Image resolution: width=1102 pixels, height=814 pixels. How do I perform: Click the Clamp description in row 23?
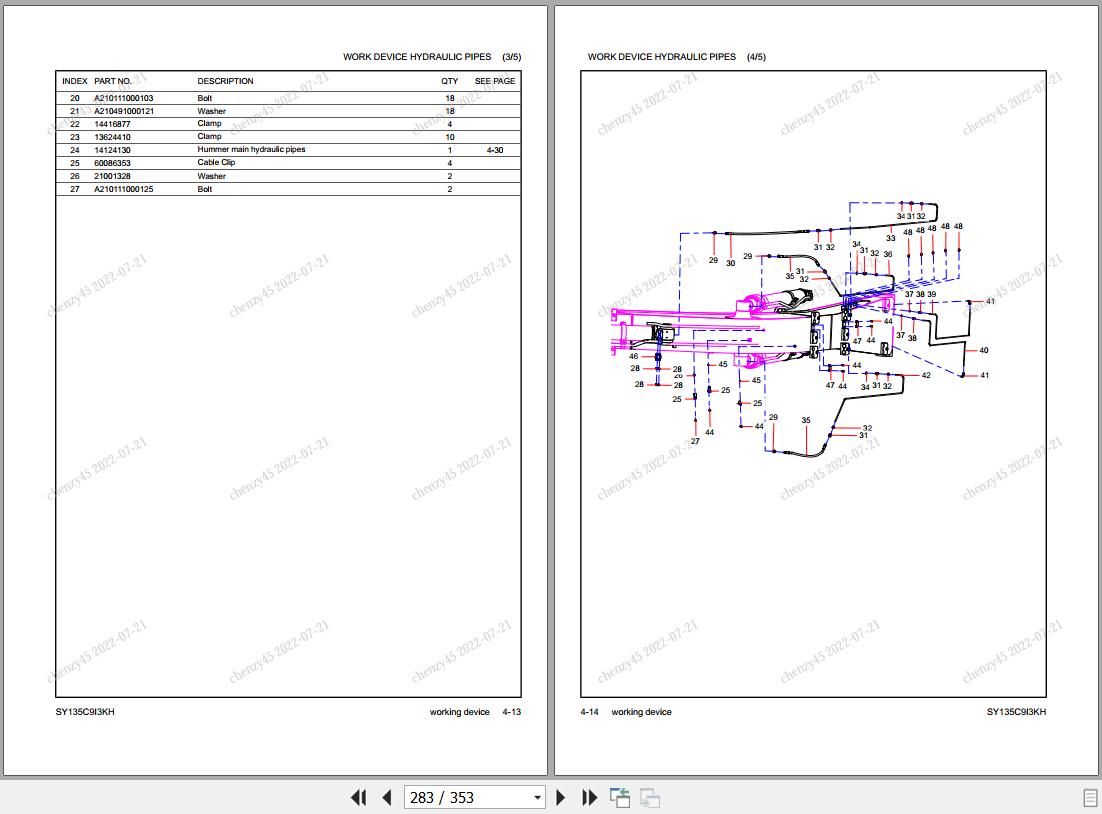[x=209, y=136]
